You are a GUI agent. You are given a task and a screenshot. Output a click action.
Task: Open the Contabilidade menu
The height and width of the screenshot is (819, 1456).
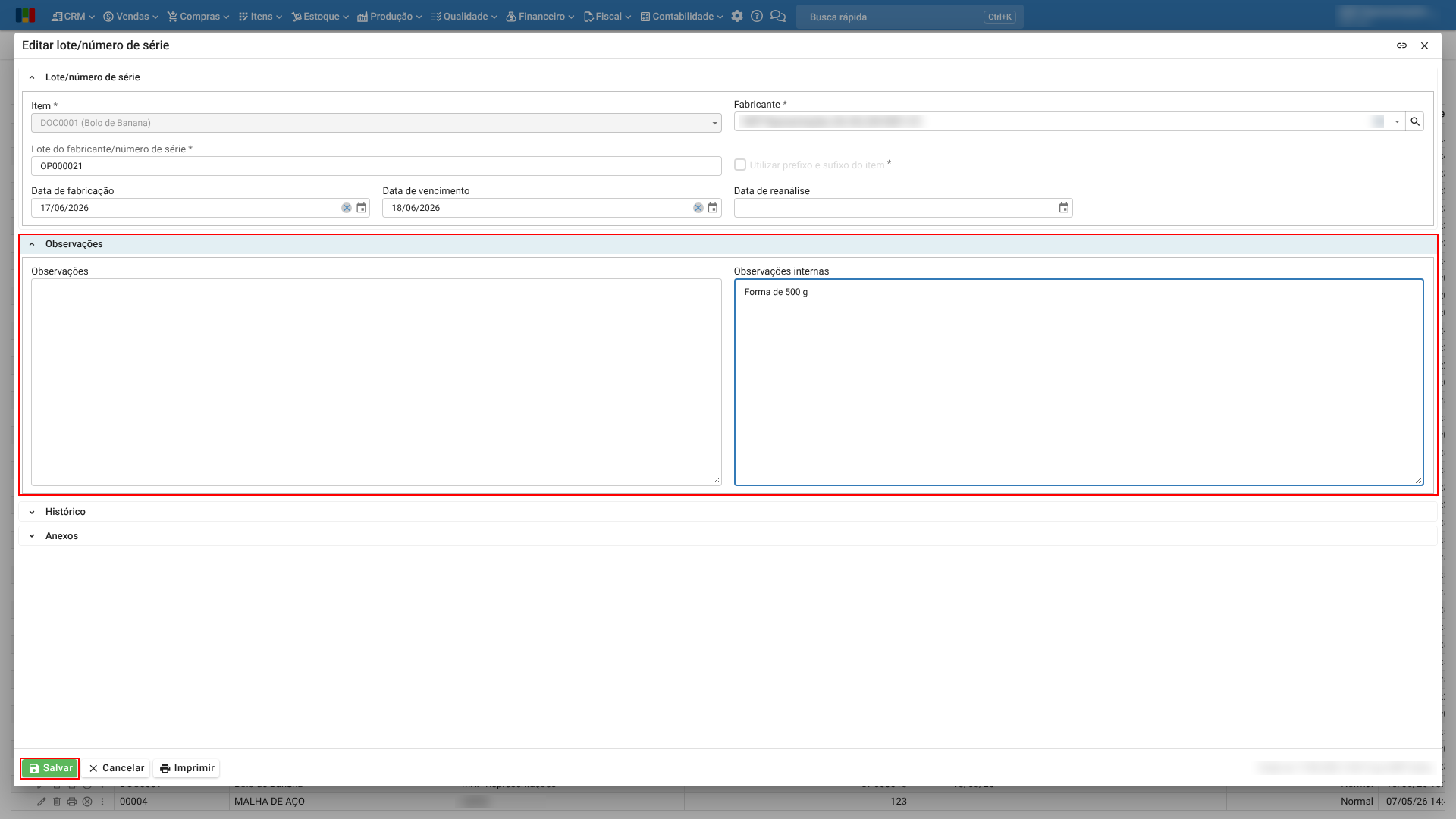pyautogui.click(x=682, y=16)
